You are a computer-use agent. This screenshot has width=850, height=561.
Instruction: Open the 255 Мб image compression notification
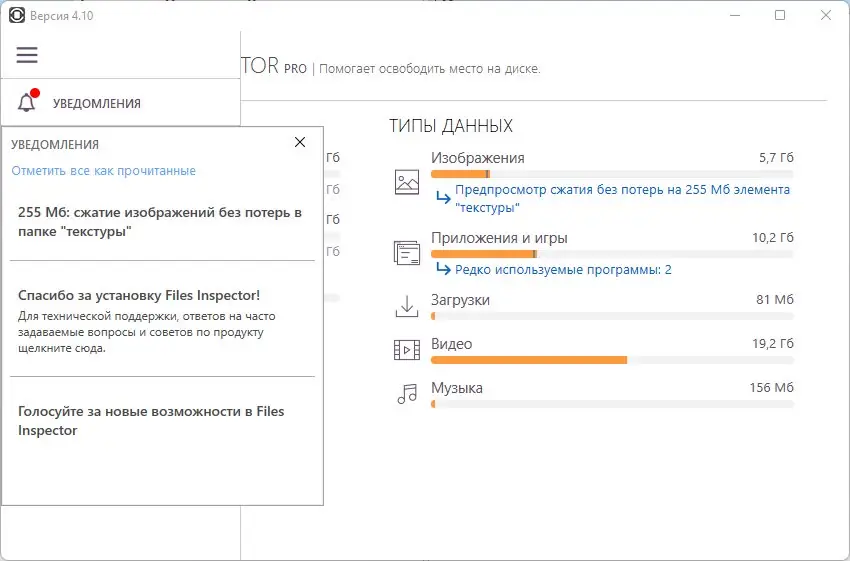coord(160,222)
